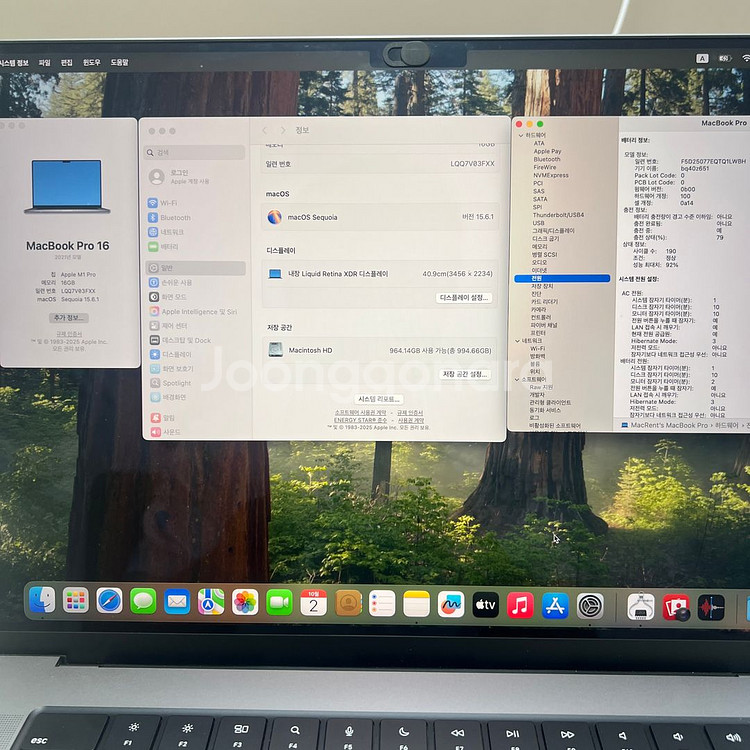The width and height of the screenshot is (750, 750).
Task: Collapse the 네트워크 tree section
Action: 519,340
